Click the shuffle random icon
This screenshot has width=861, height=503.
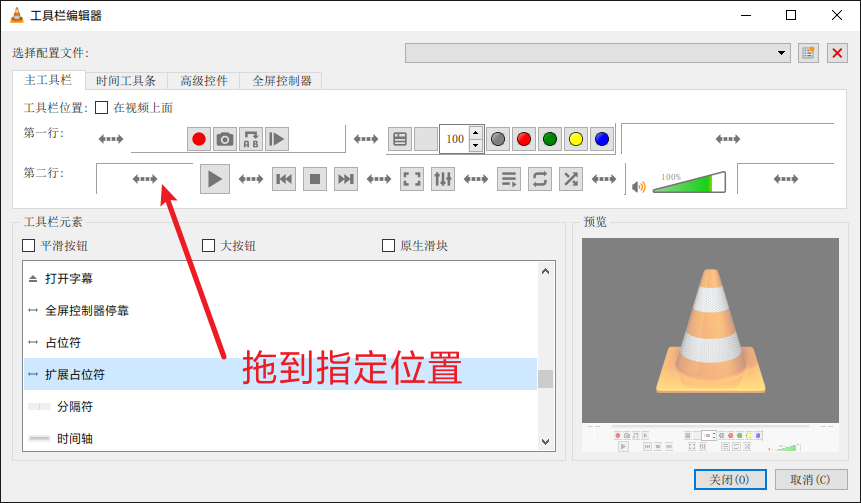point(571,179)
